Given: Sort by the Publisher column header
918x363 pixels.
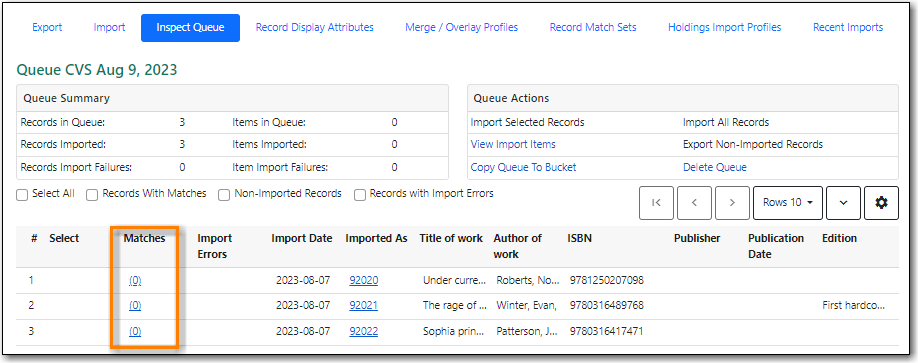Looking at the screenshot, I should click(697, 238).
